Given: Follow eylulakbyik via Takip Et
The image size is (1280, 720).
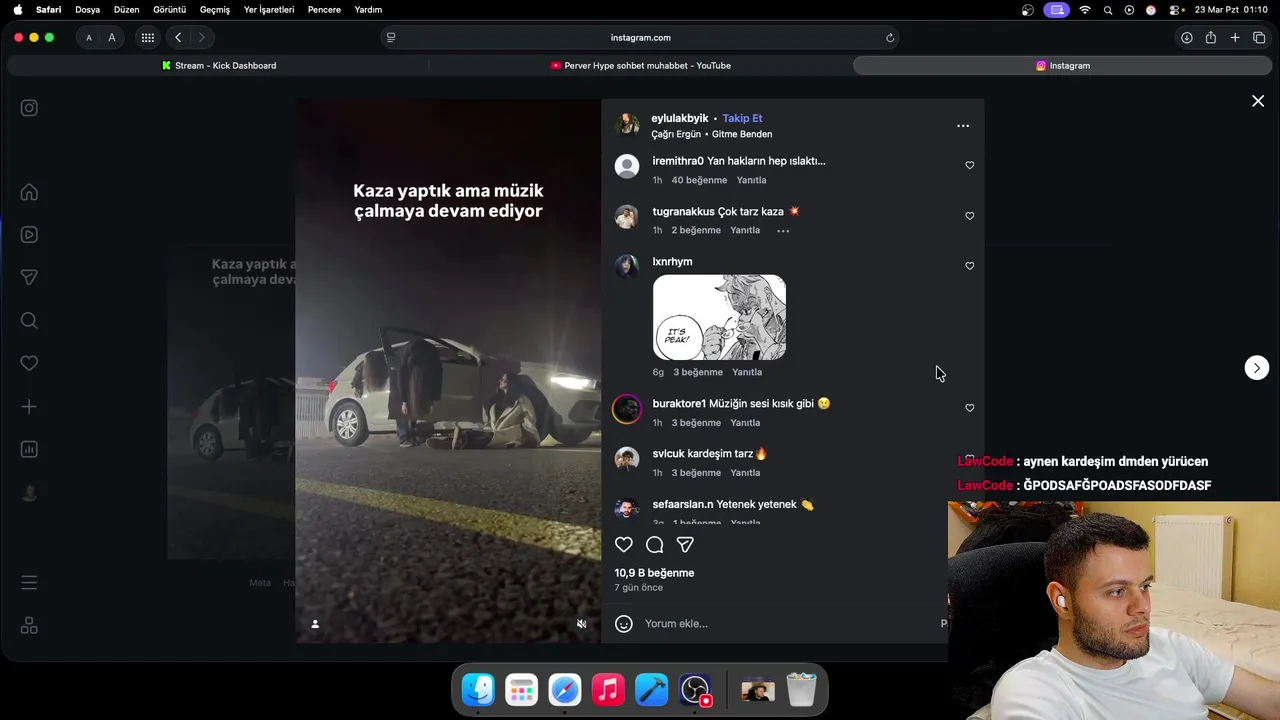Looking at the screenshot, I should pos(743,118).
